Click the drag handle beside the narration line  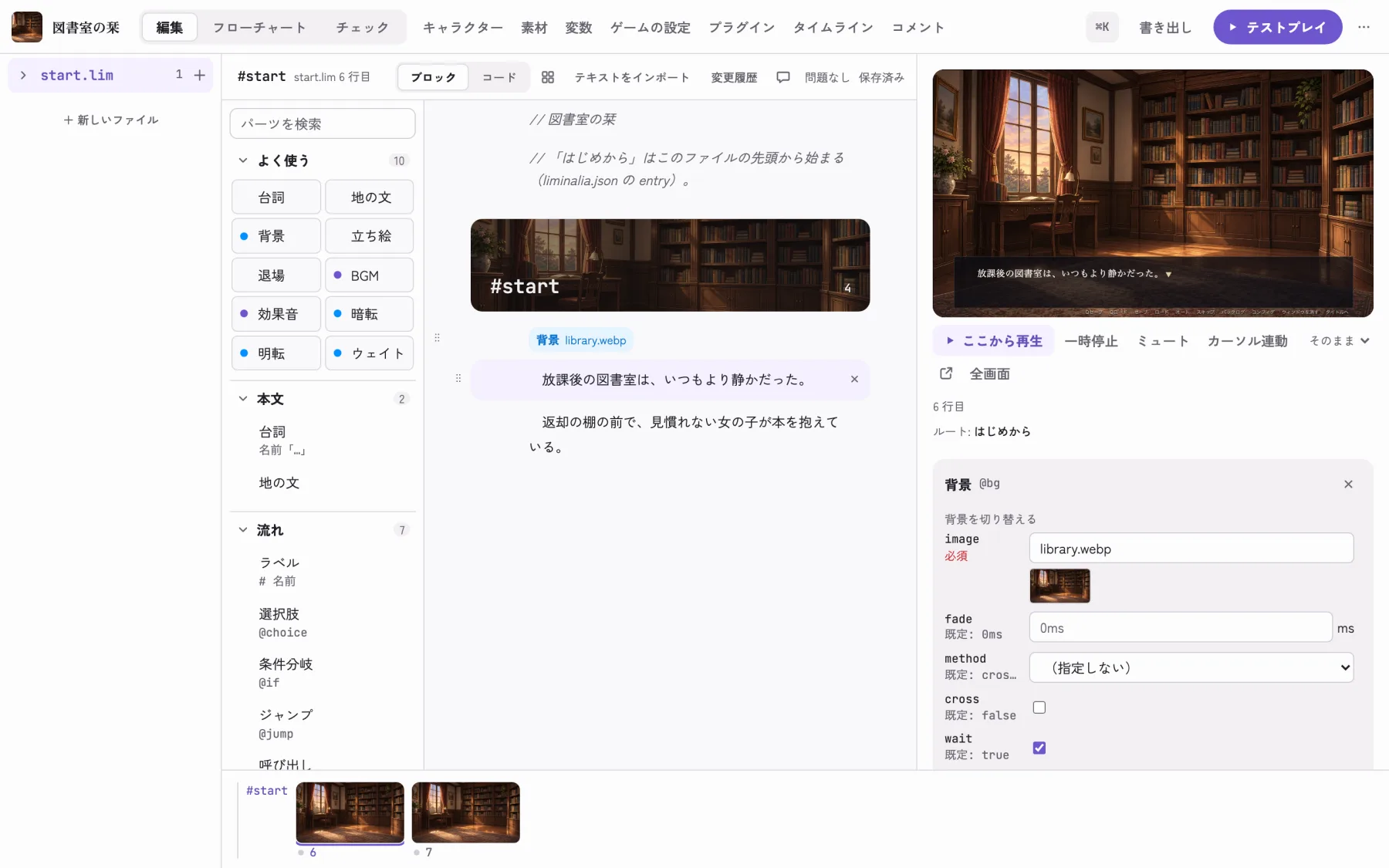coord(458,379)
